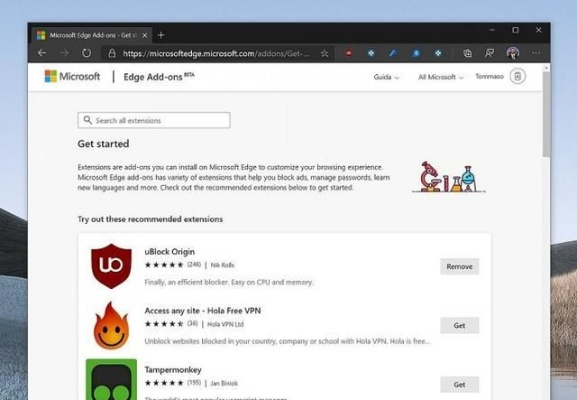Click the Tampermonkey extension icon

click(111, 379)
